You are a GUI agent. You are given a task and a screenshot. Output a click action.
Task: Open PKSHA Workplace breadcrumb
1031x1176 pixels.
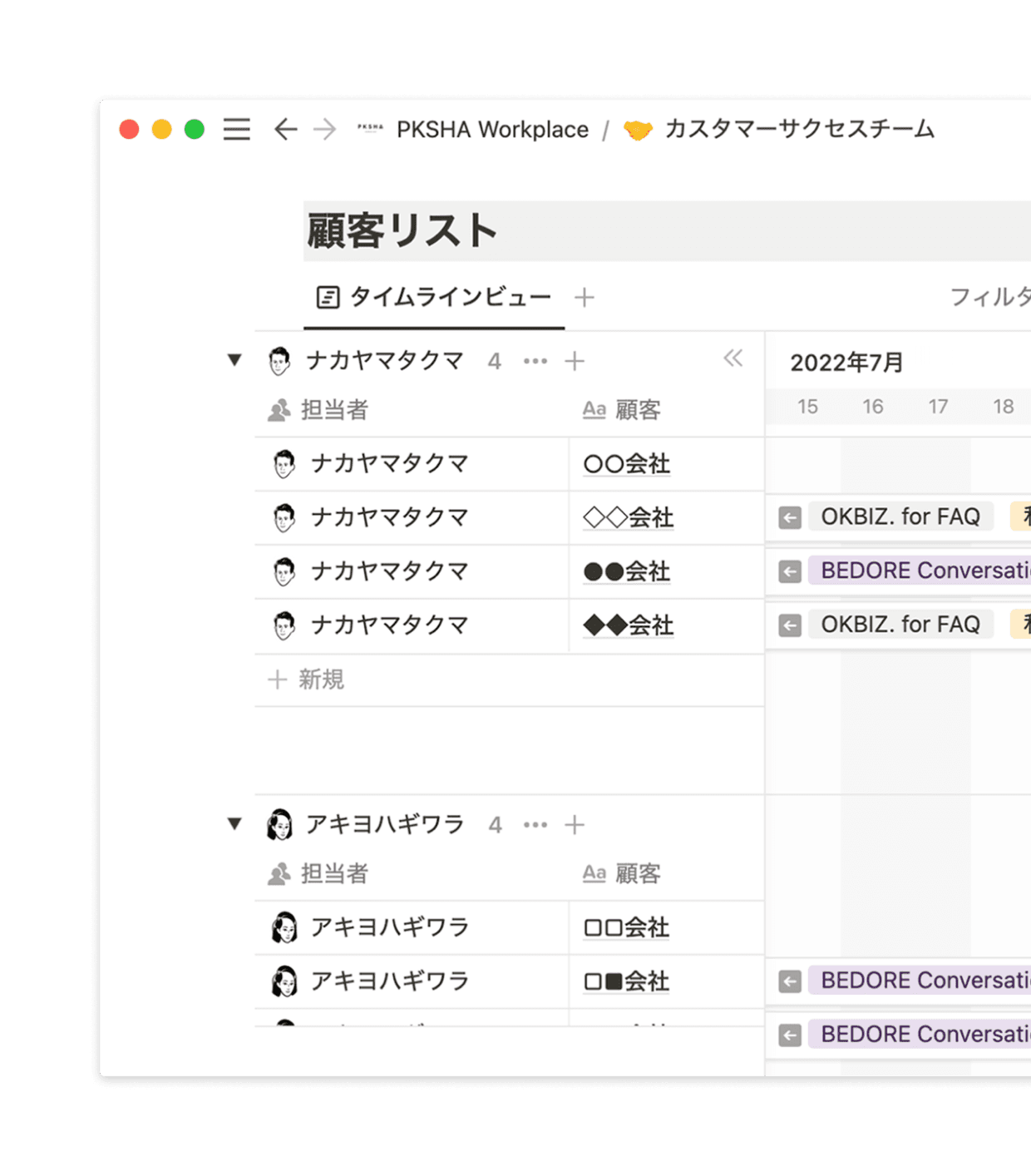pos(491,130)
